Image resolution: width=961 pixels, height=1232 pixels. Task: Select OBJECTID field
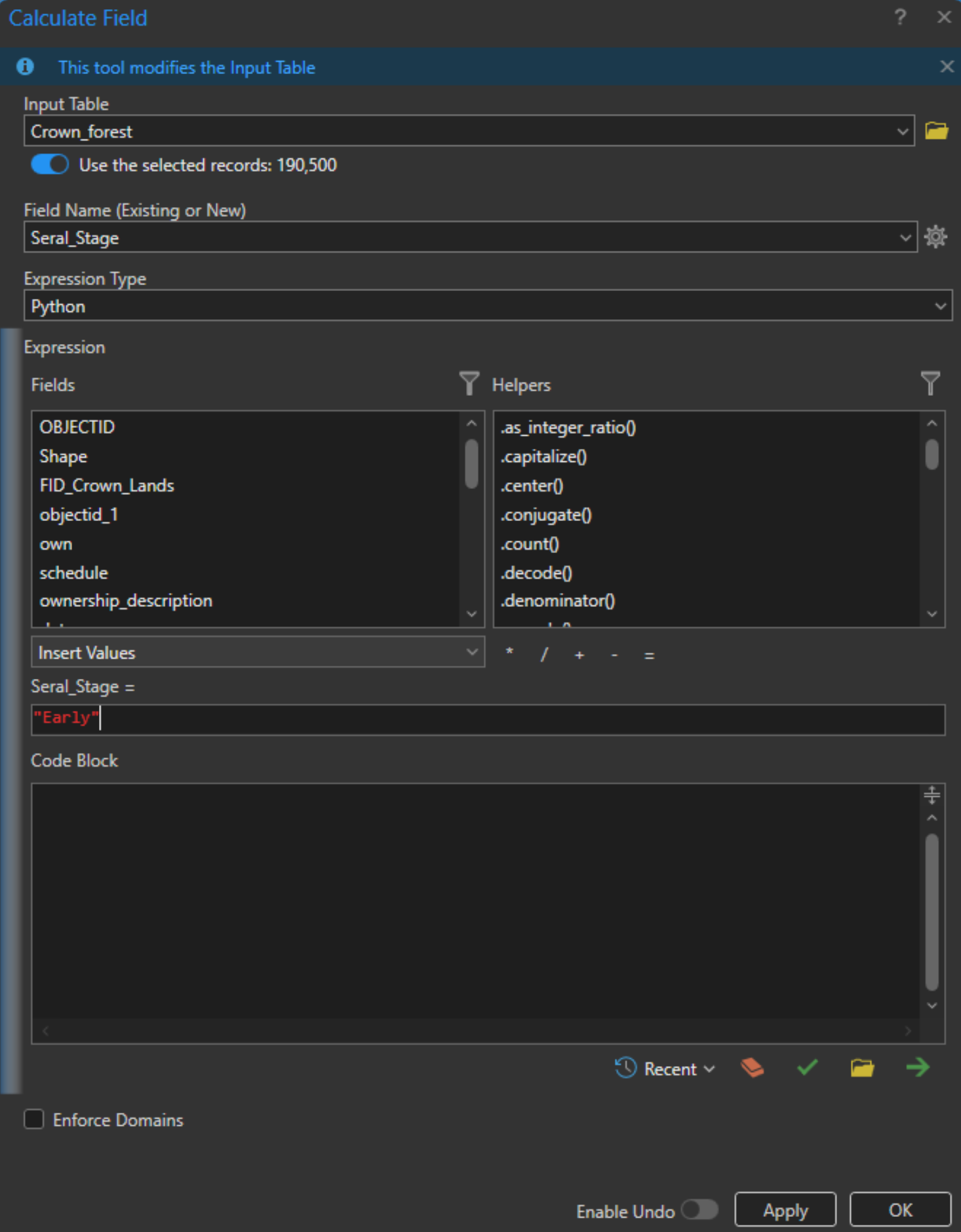[x=77, y=427]
